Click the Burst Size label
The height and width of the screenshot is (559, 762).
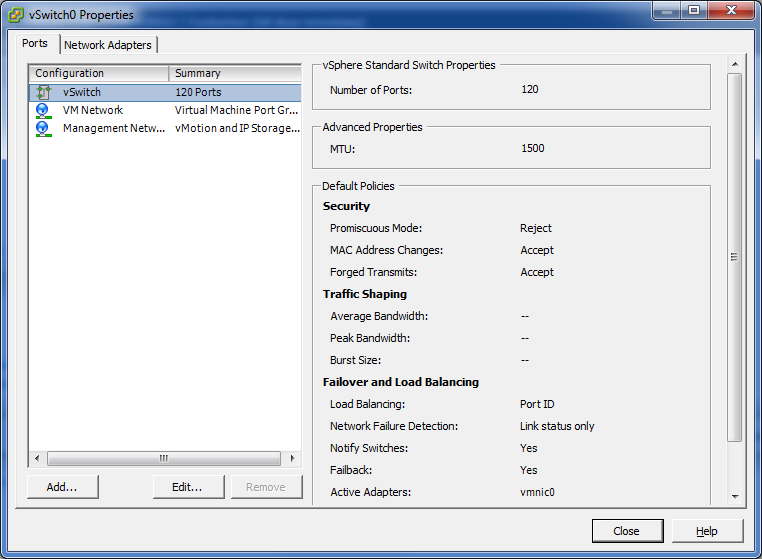click(x=355, y=360)
